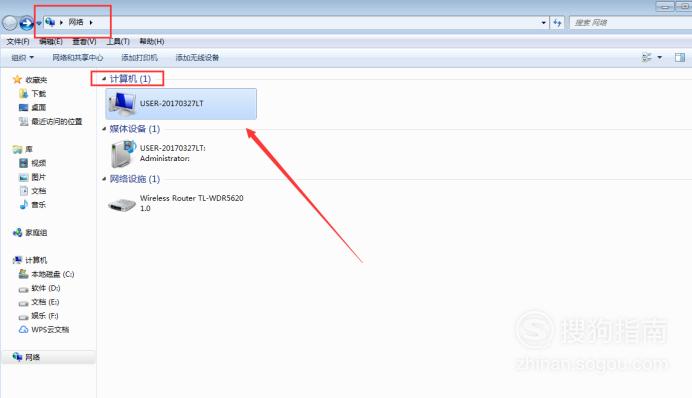
Task: Click the C: drive disk icon
Action: (x=23, y=274)
